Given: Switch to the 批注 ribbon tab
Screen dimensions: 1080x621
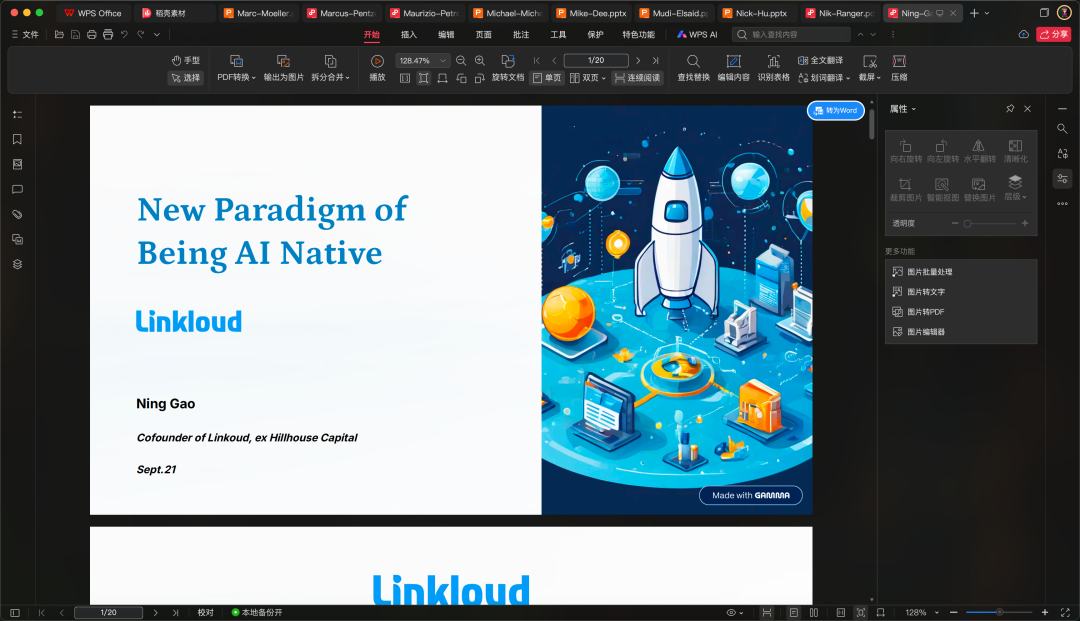Looking at the screenshot, I should tap(521, 34).
